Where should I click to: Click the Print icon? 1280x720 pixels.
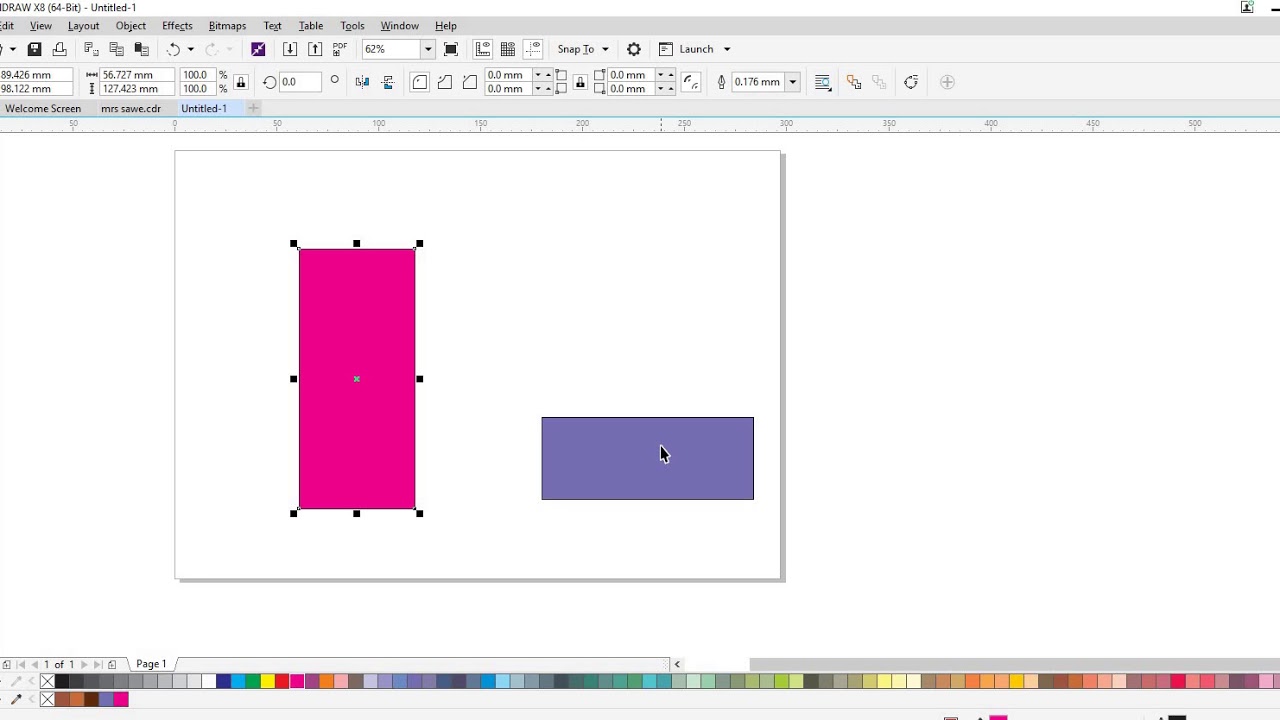(x=59, y=49)
